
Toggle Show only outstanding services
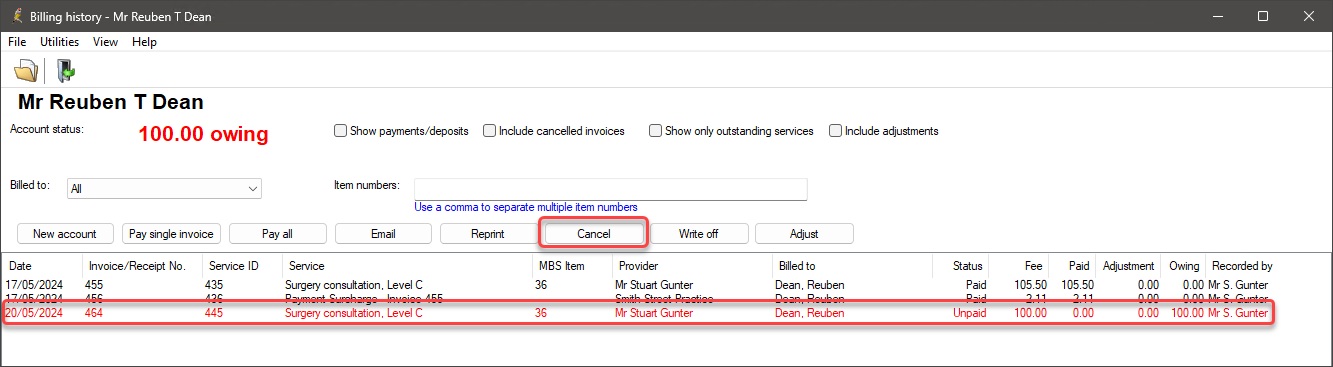tap(656, 131)
